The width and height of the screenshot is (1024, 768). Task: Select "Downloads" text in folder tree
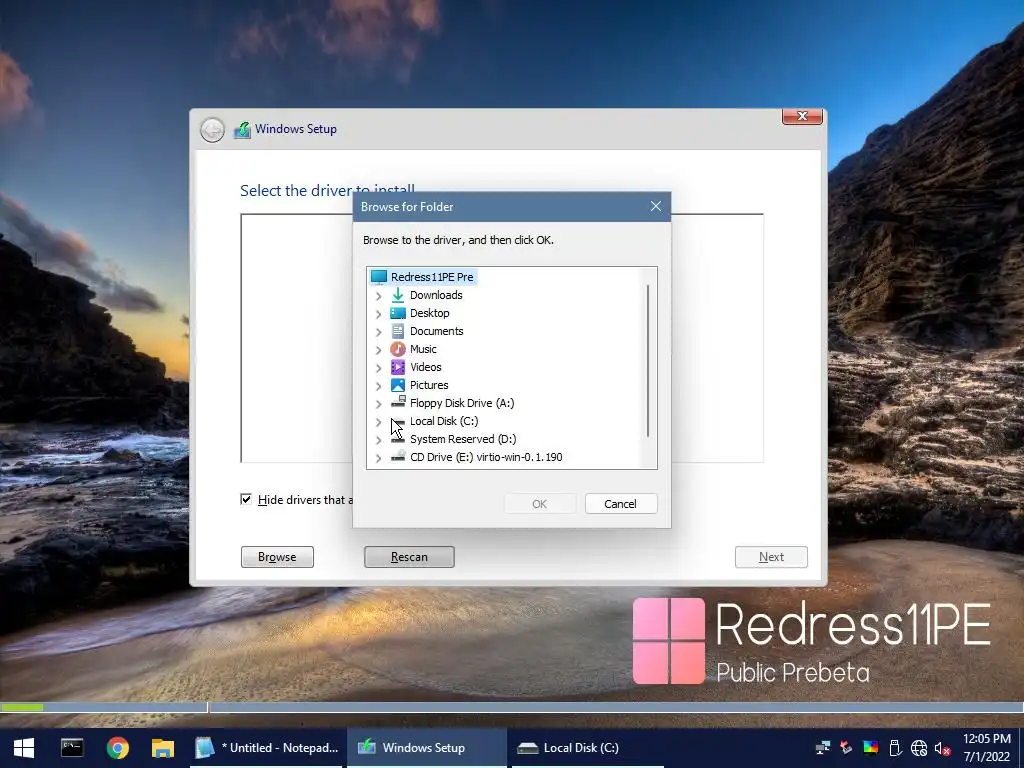436,295
